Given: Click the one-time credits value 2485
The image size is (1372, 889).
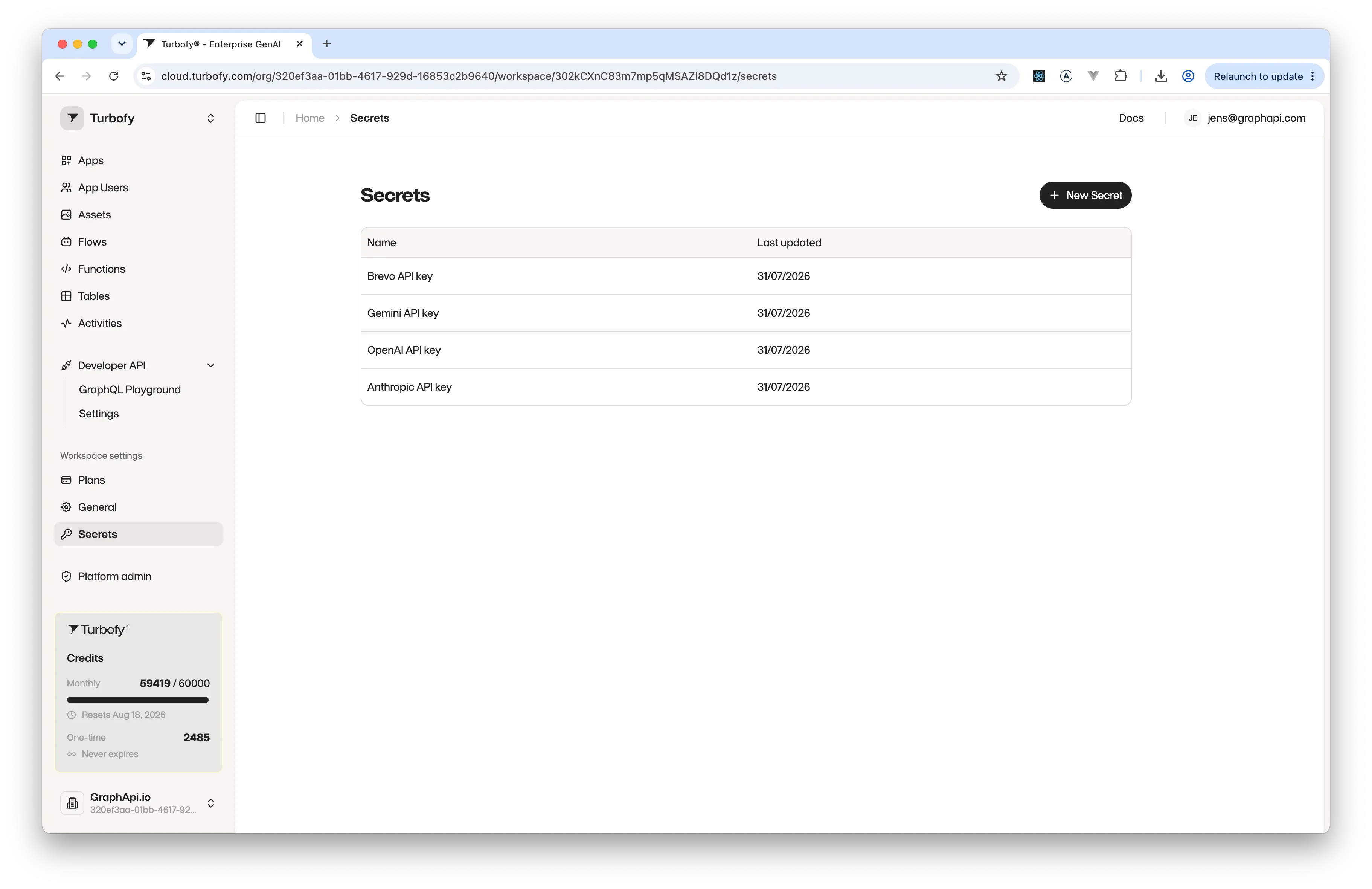Looking at the screenshot, I should (x=197, y=737).
